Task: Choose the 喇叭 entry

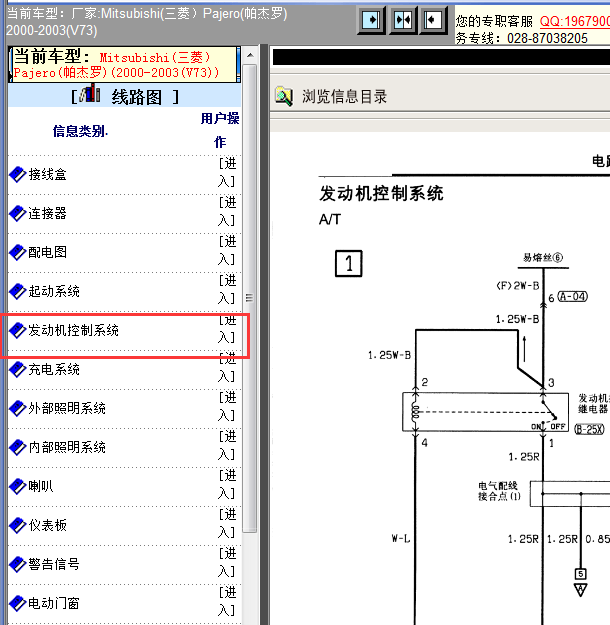Action: [41, 486]
